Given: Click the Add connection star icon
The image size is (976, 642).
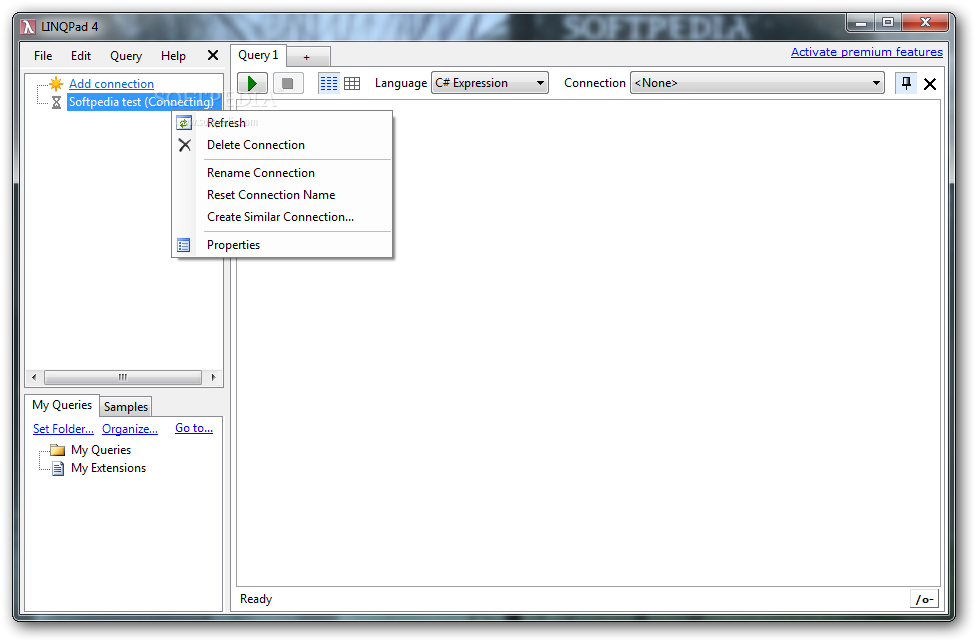Looking at the screenshot, I should click(56, 83).
